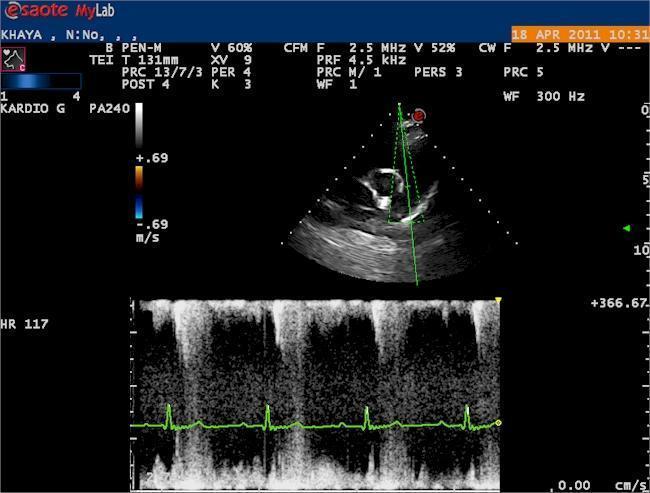Screen dimensions: 650x493
Task: Click the esaote MyLab logo
Action: click(60, 13)
